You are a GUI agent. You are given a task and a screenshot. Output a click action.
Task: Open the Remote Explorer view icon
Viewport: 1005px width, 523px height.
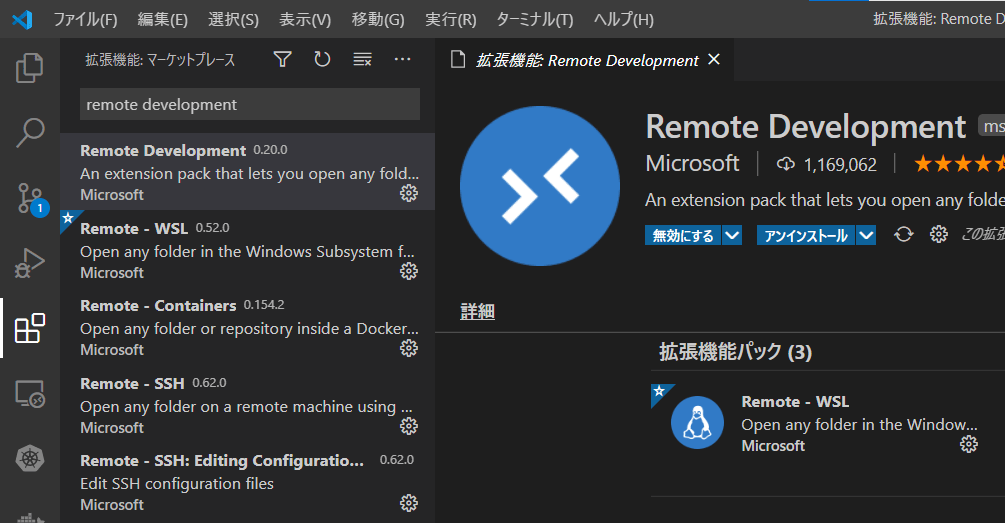pyautogui.click(x=29, y=394)
